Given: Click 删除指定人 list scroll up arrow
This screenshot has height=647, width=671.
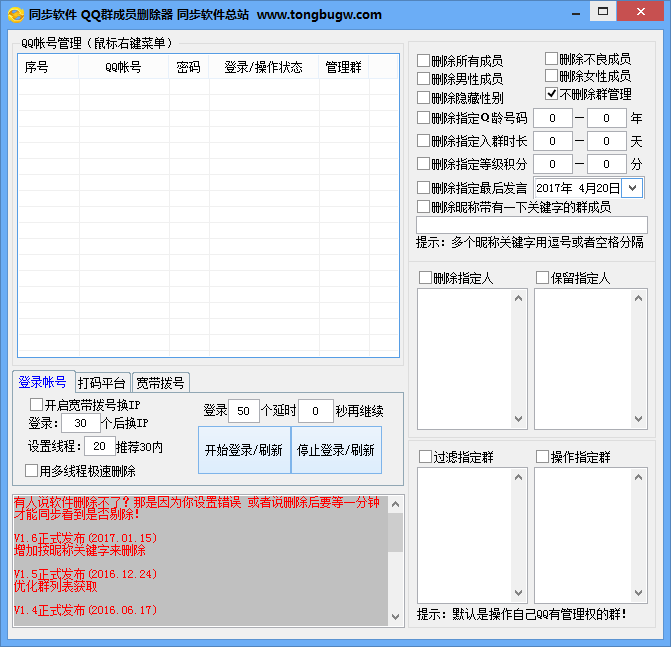Looking at the screenshot, I should pyautogui.click(x=519, y=298).
